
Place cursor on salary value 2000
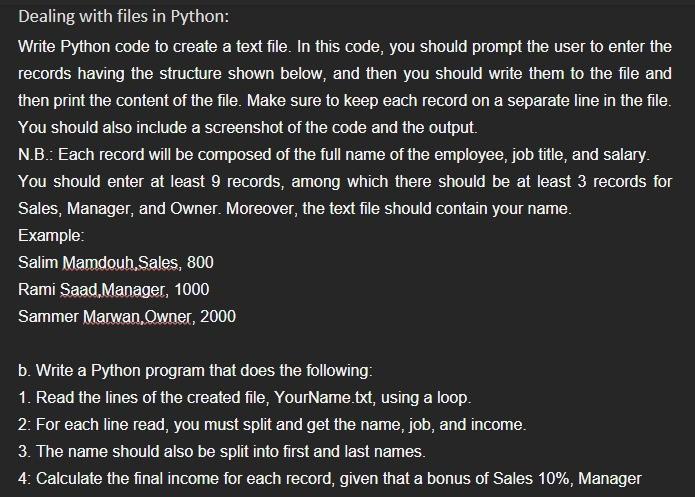point(218,317)
